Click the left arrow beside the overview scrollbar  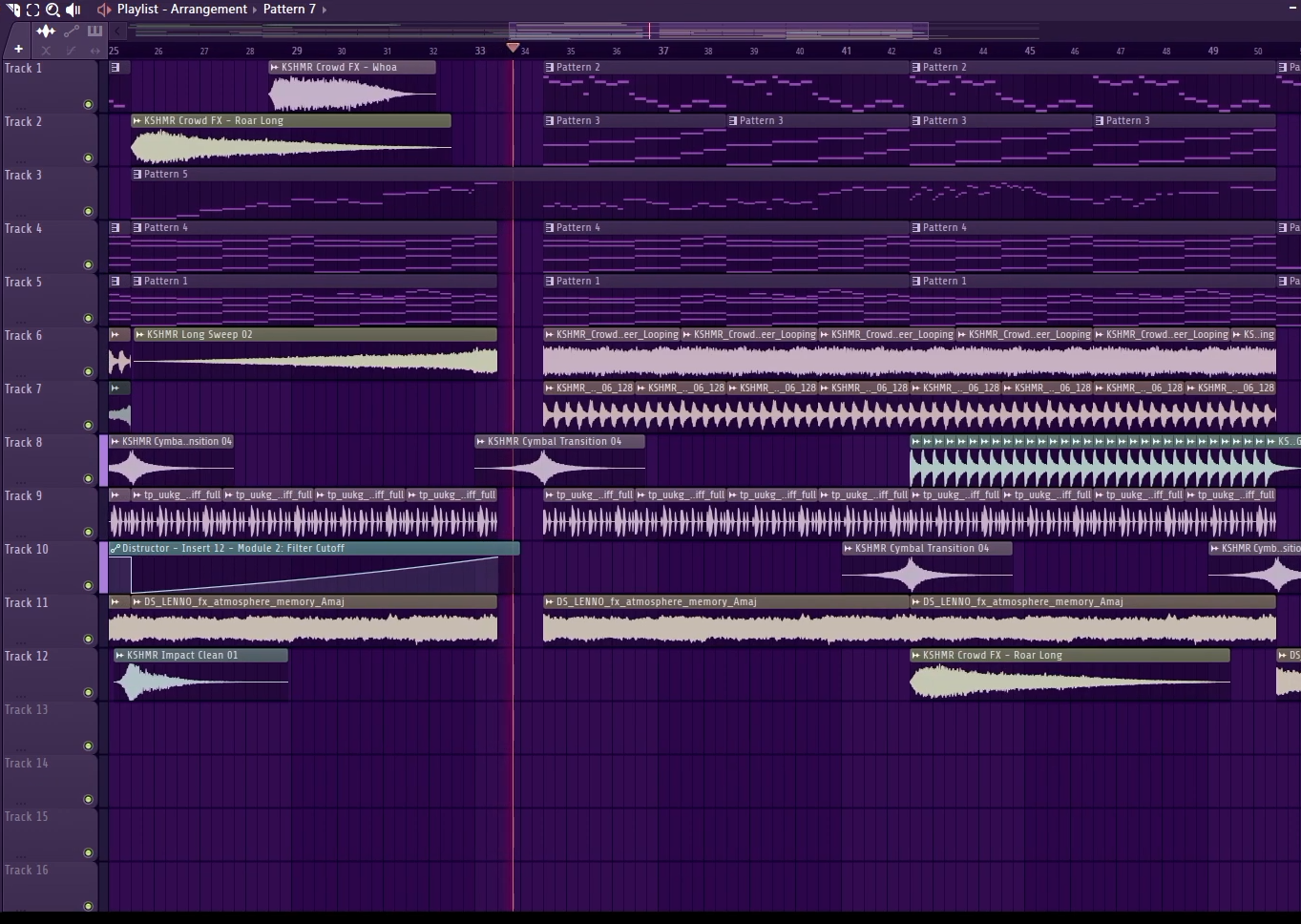tap(118, 31)
